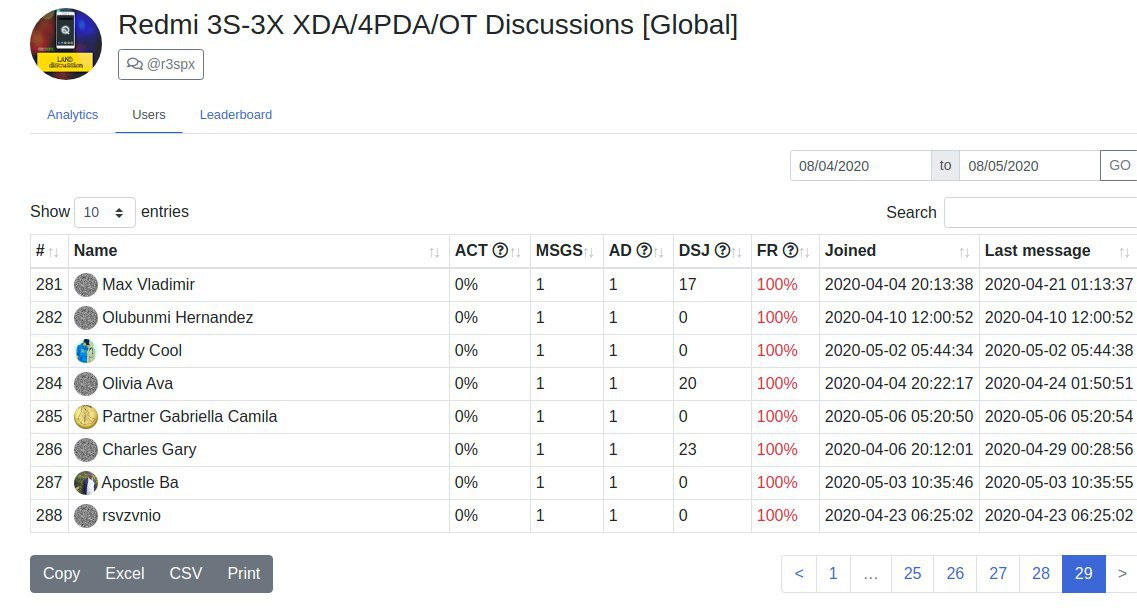Click the end date field 08/05/2020
This screenshot has height=615, width=1137.
coord(1030,165)
